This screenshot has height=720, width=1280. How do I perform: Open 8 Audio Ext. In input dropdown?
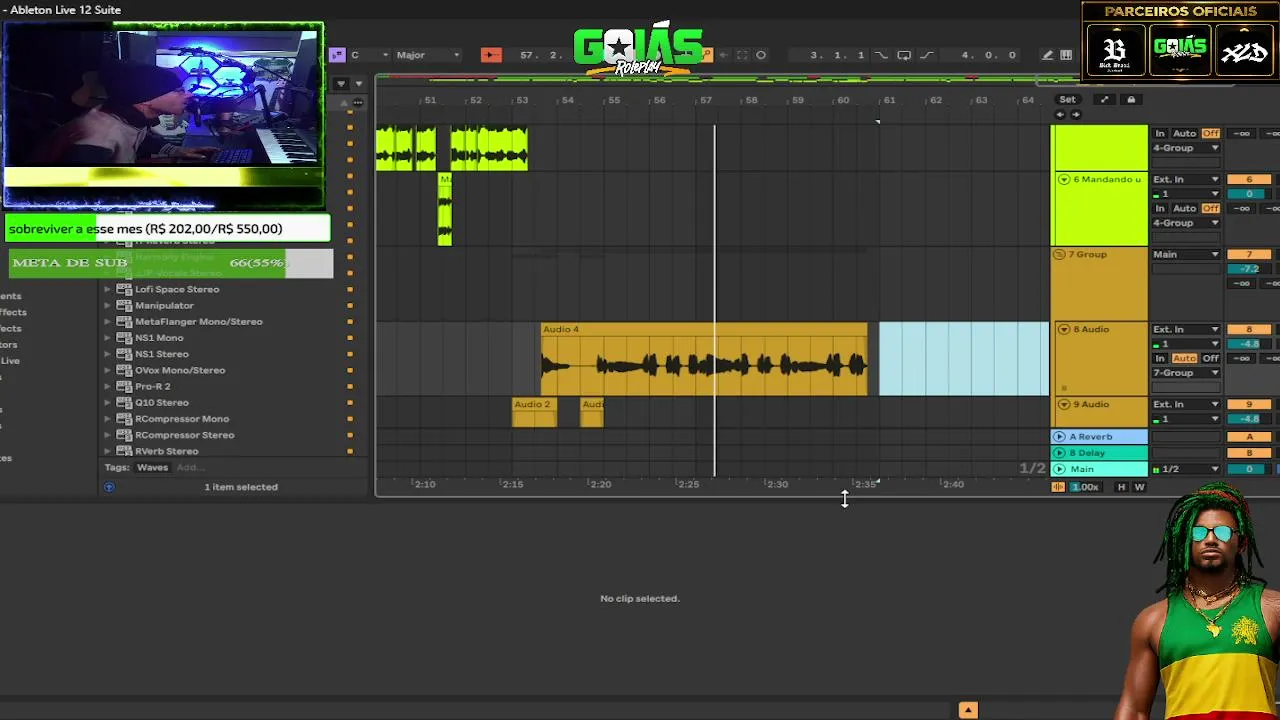[1186, 330]
